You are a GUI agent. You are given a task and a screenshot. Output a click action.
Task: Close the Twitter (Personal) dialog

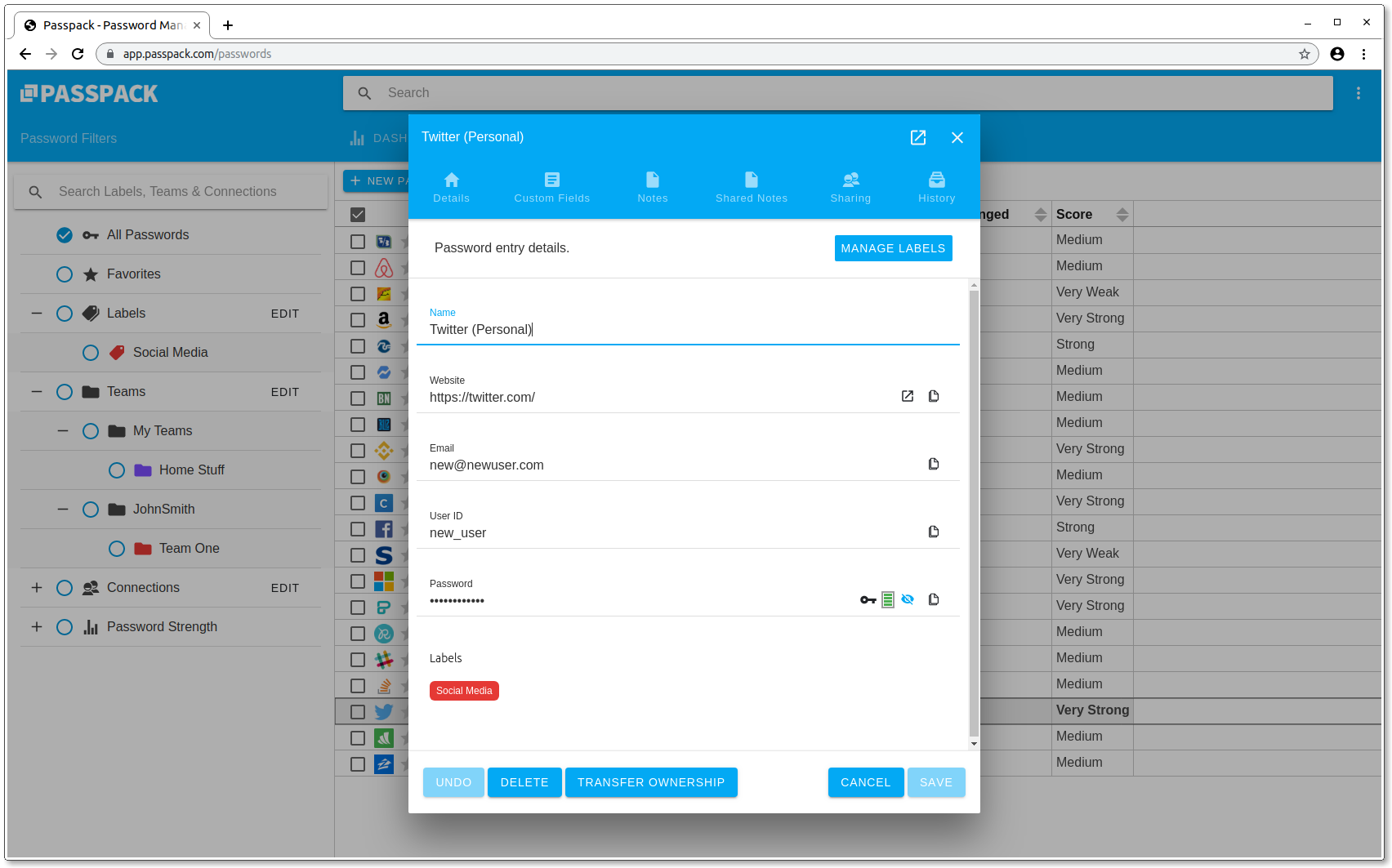click(957, 137)
